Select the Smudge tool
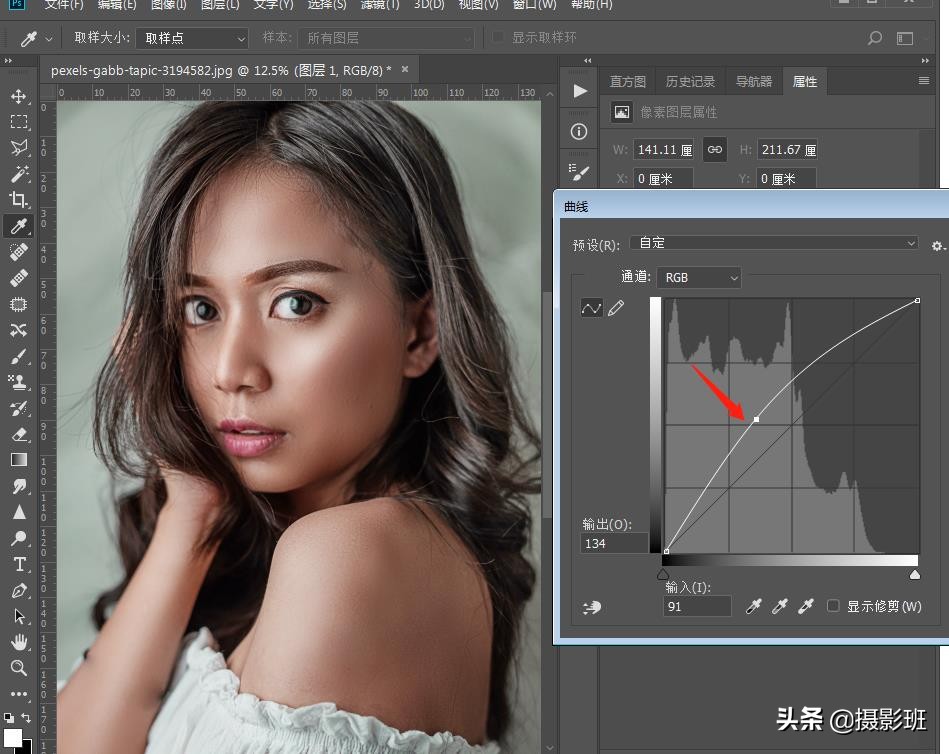The image size is (949, 754). click(x=19, y=486)
